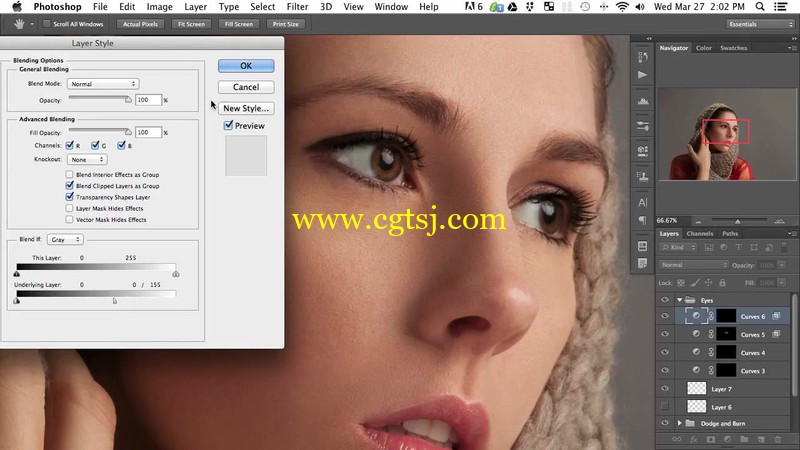Switch to the Color tab

[704, 48]
